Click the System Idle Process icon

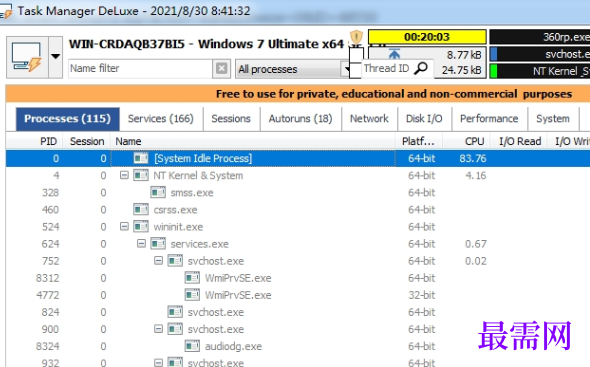pos(141,158)
